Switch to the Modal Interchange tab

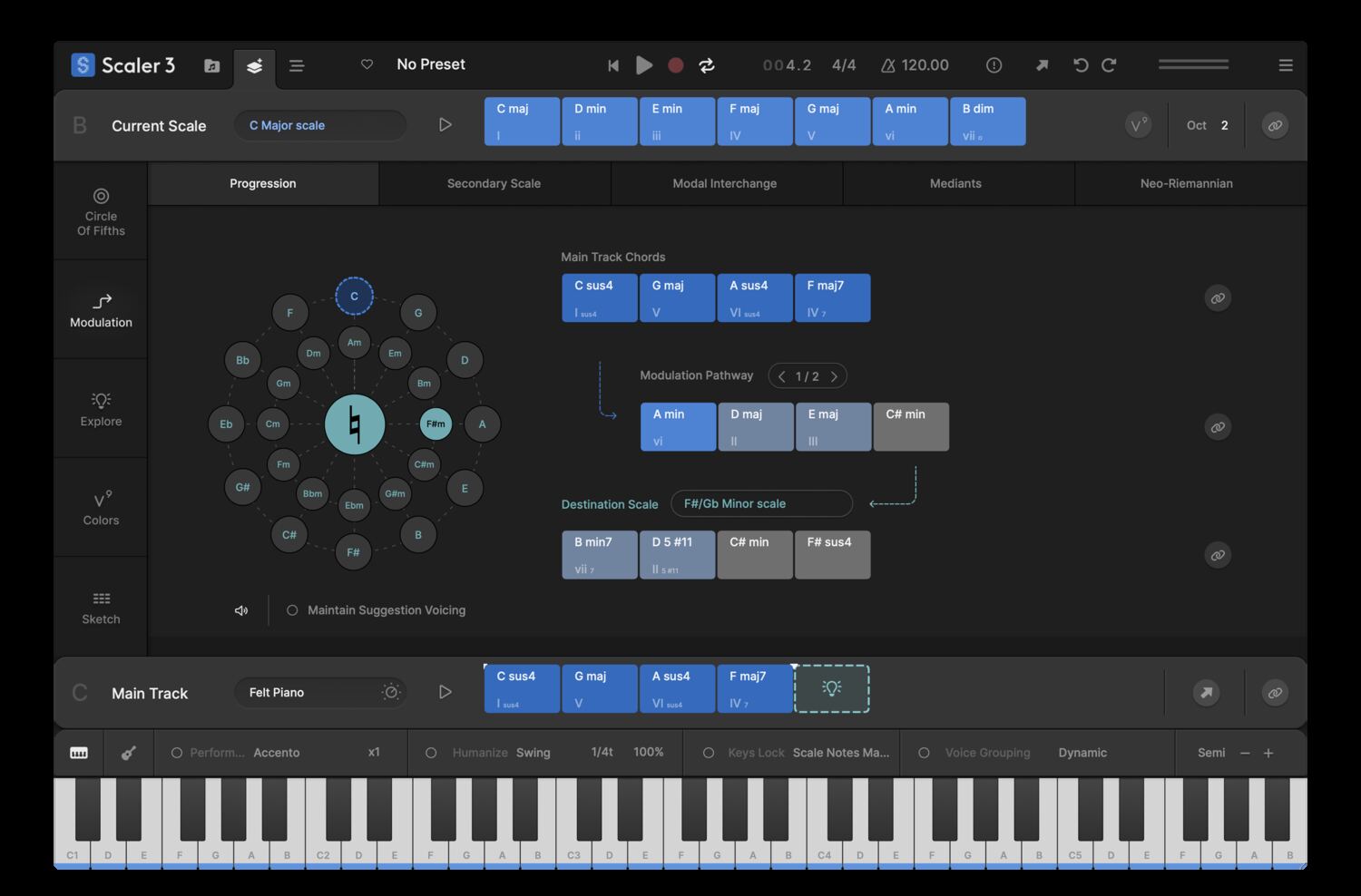click(725, 183)
